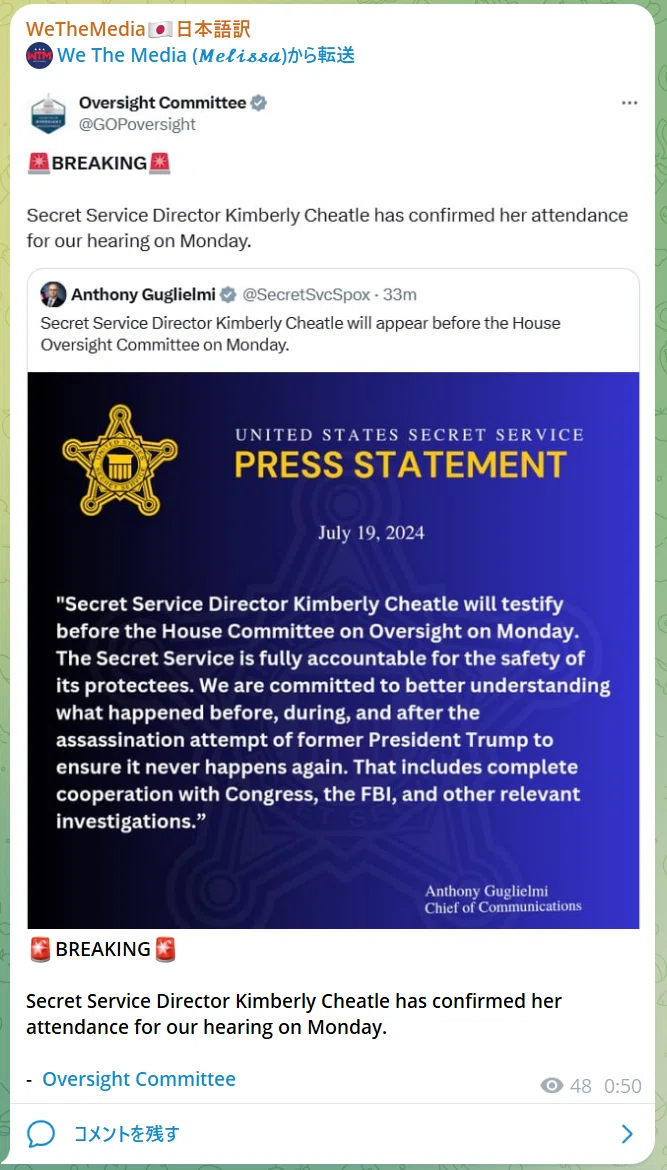
Task: Click the Oversight Committee verified badge
Action: tap(258, 103)
